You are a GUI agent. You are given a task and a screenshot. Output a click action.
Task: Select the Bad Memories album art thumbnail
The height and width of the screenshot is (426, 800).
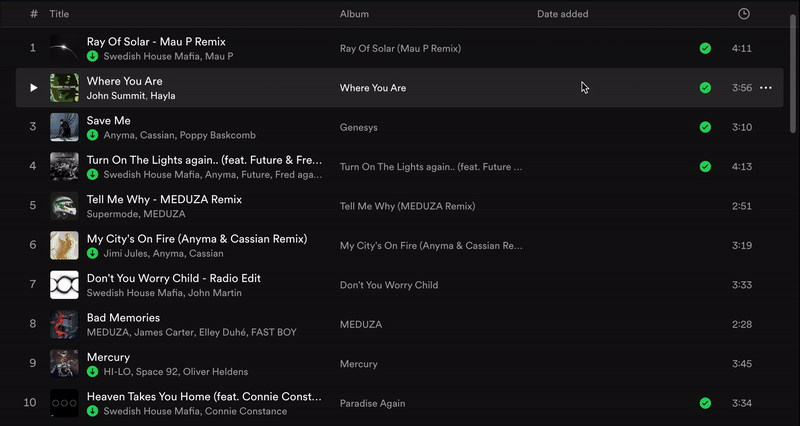coord(64,324)
